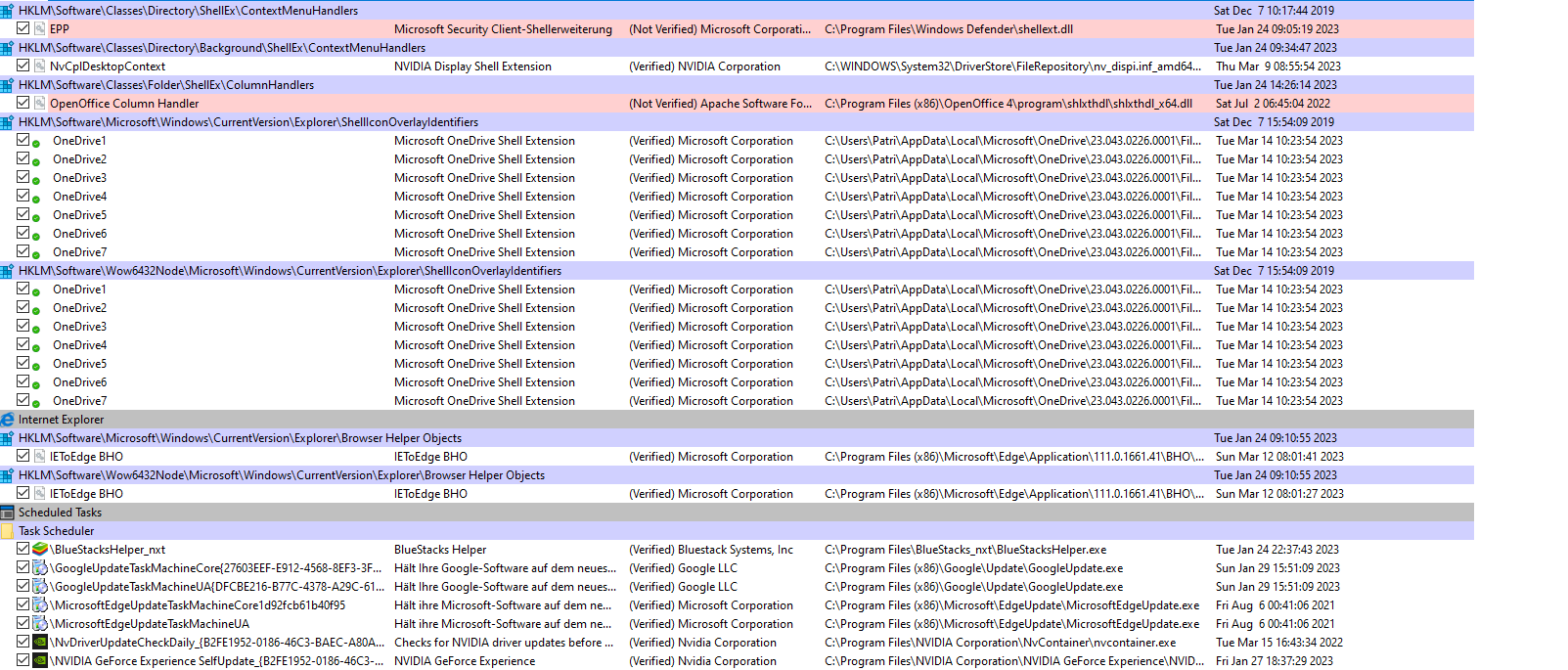Click green dot icon of Wow6432Node OneDrive6

click(x=36, y=385)
